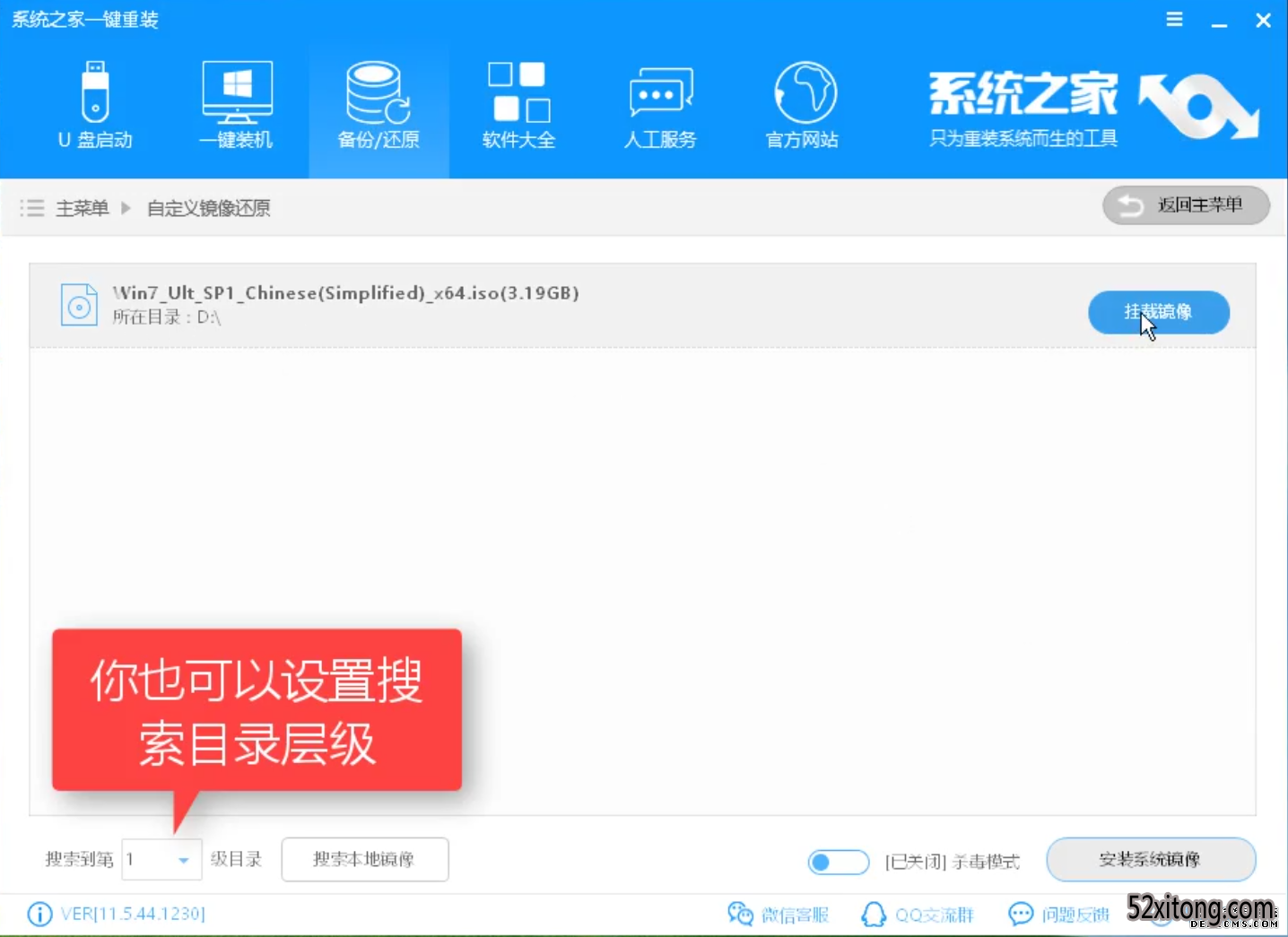Click the 安装系统镜像 install button
Image resolution: width=1288 pixels, height=937 pixels.
point(1151,859)
